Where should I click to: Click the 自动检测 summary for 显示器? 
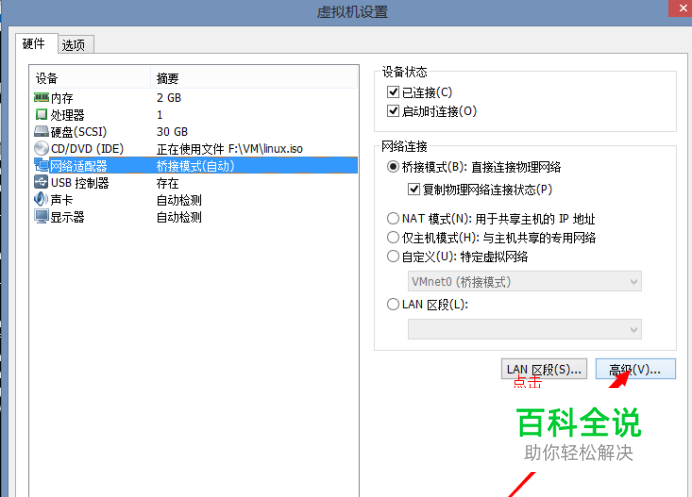179,217
